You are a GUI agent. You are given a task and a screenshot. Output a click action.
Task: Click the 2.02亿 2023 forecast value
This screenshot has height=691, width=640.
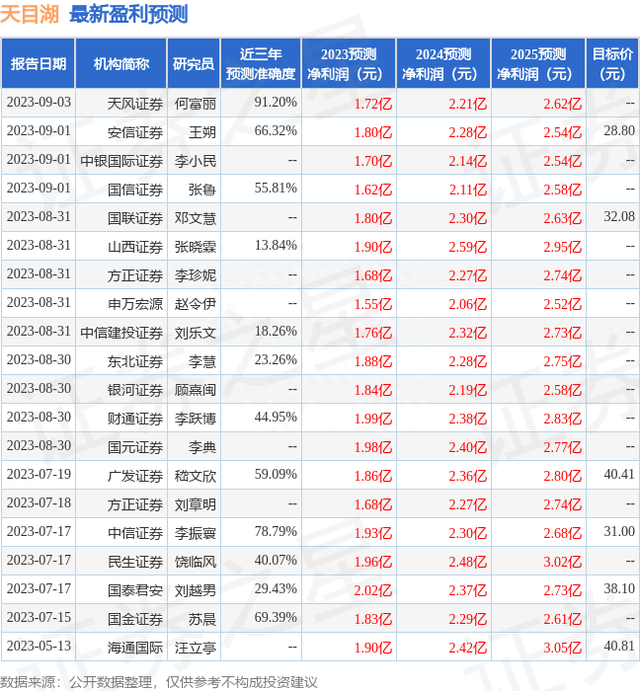pyautogui.click(x=373, y=591)
